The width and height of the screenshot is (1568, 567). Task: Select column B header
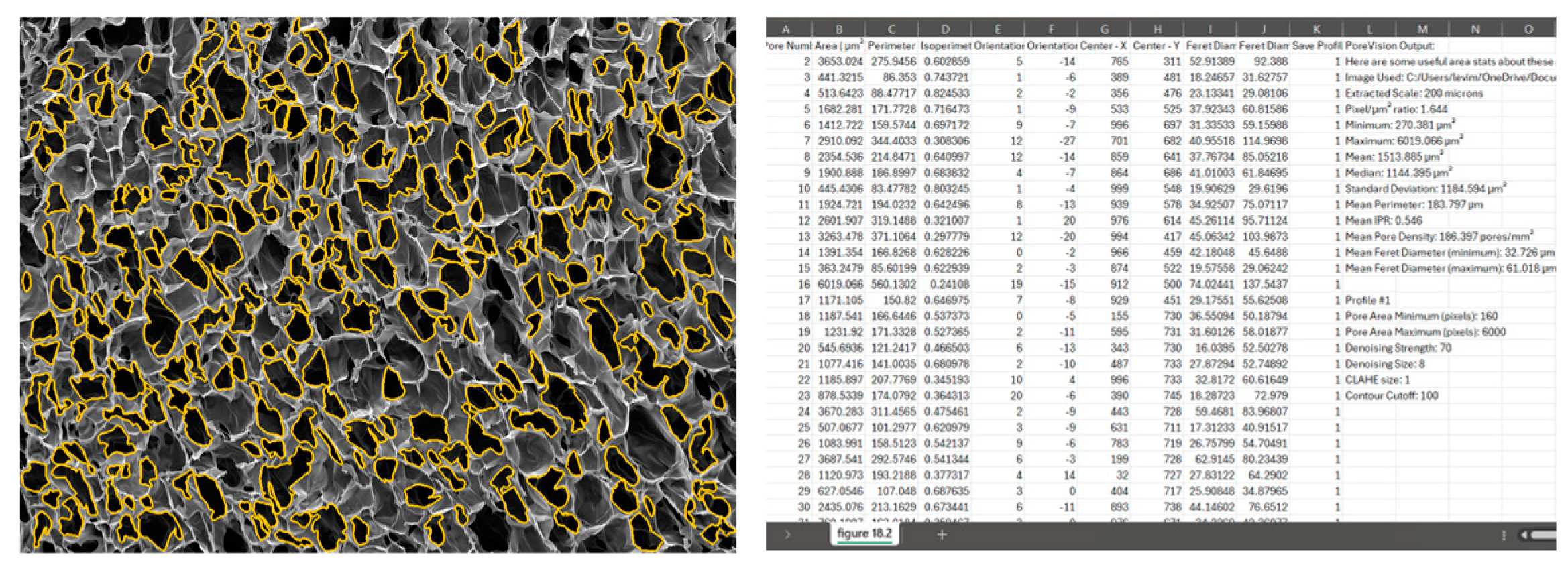(838, 29)
